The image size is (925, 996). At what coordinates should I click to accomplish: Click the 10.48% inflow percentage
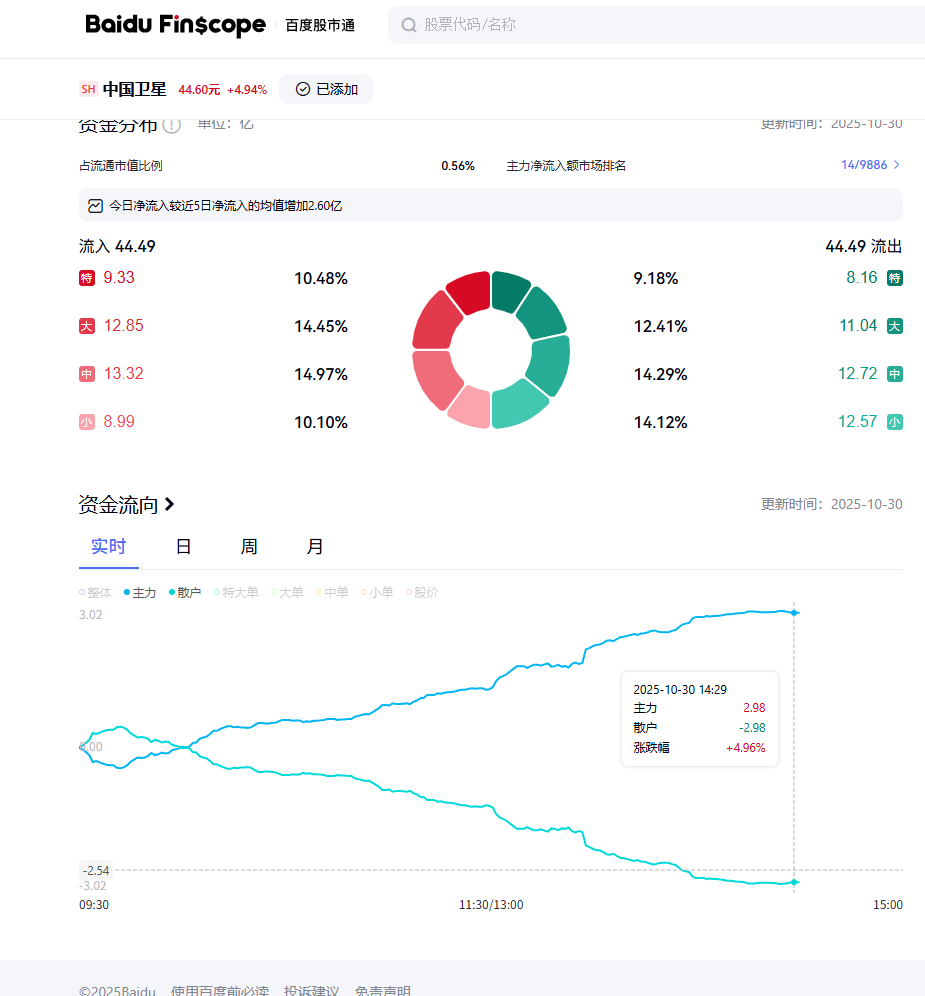(x=321, y=278)
